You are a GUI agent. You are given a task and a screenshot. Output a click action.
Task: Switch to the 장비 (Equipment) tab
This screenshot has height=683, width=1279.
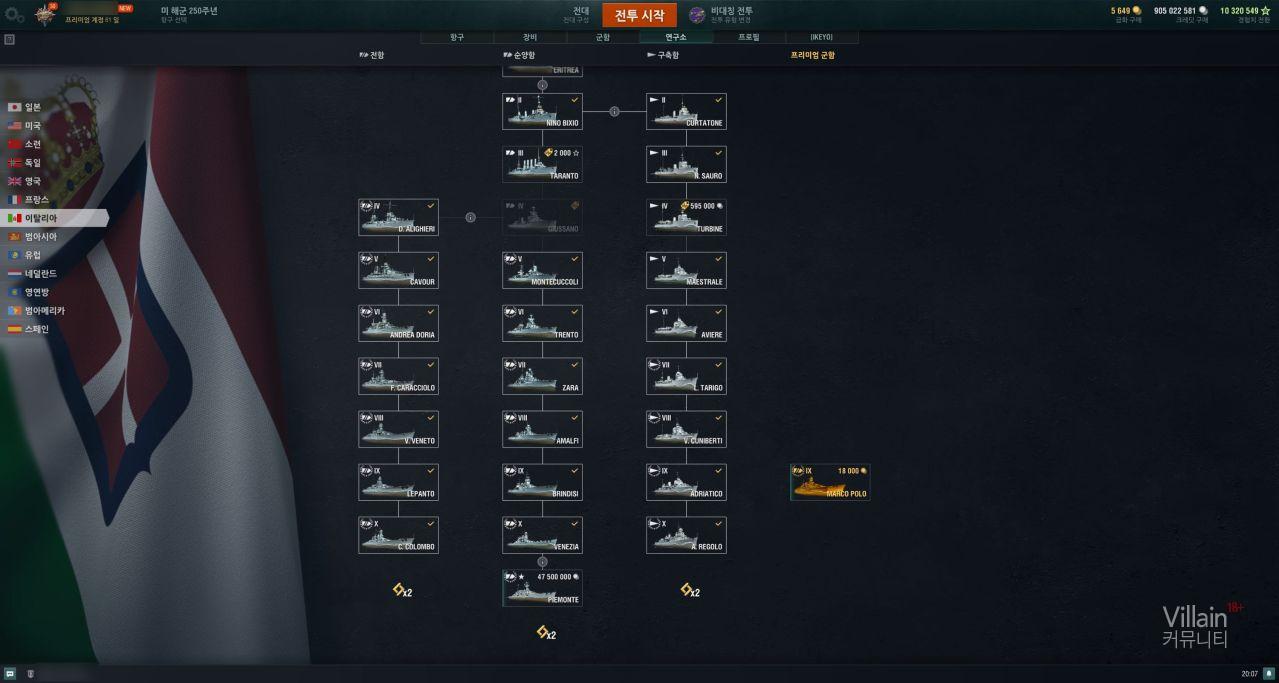[530, 37]
